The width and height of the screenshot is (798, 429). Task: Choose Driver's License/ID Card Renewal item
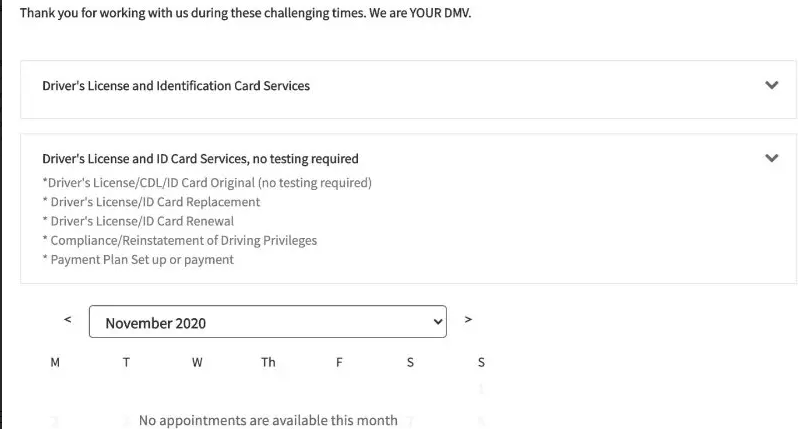pos(138,221)
